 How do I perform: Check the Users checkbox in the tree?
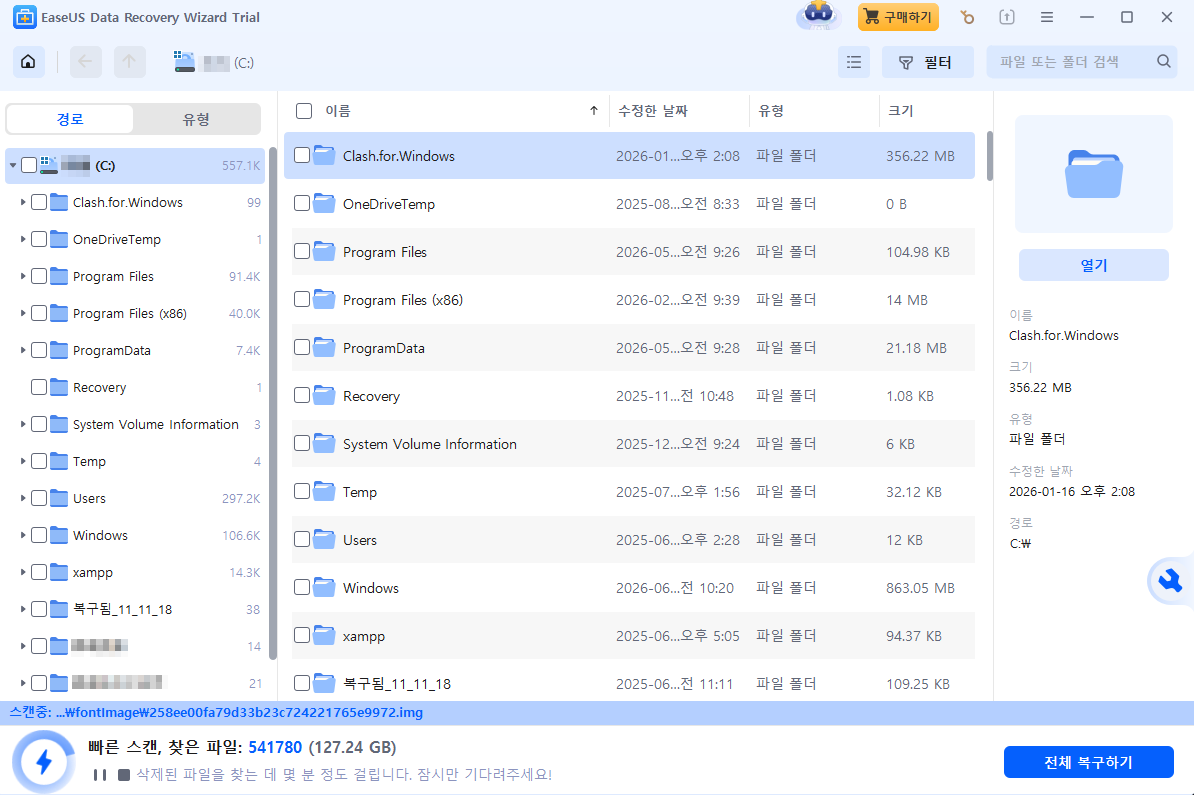[39, 498]
